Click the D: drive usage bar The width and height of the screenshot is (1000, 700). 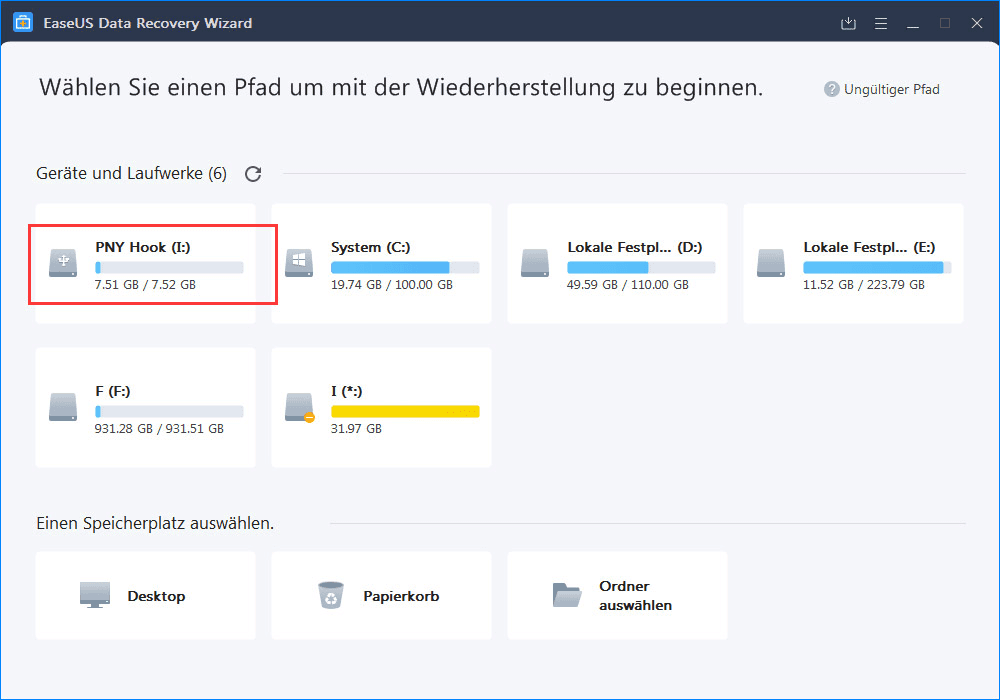coord(641,268)
